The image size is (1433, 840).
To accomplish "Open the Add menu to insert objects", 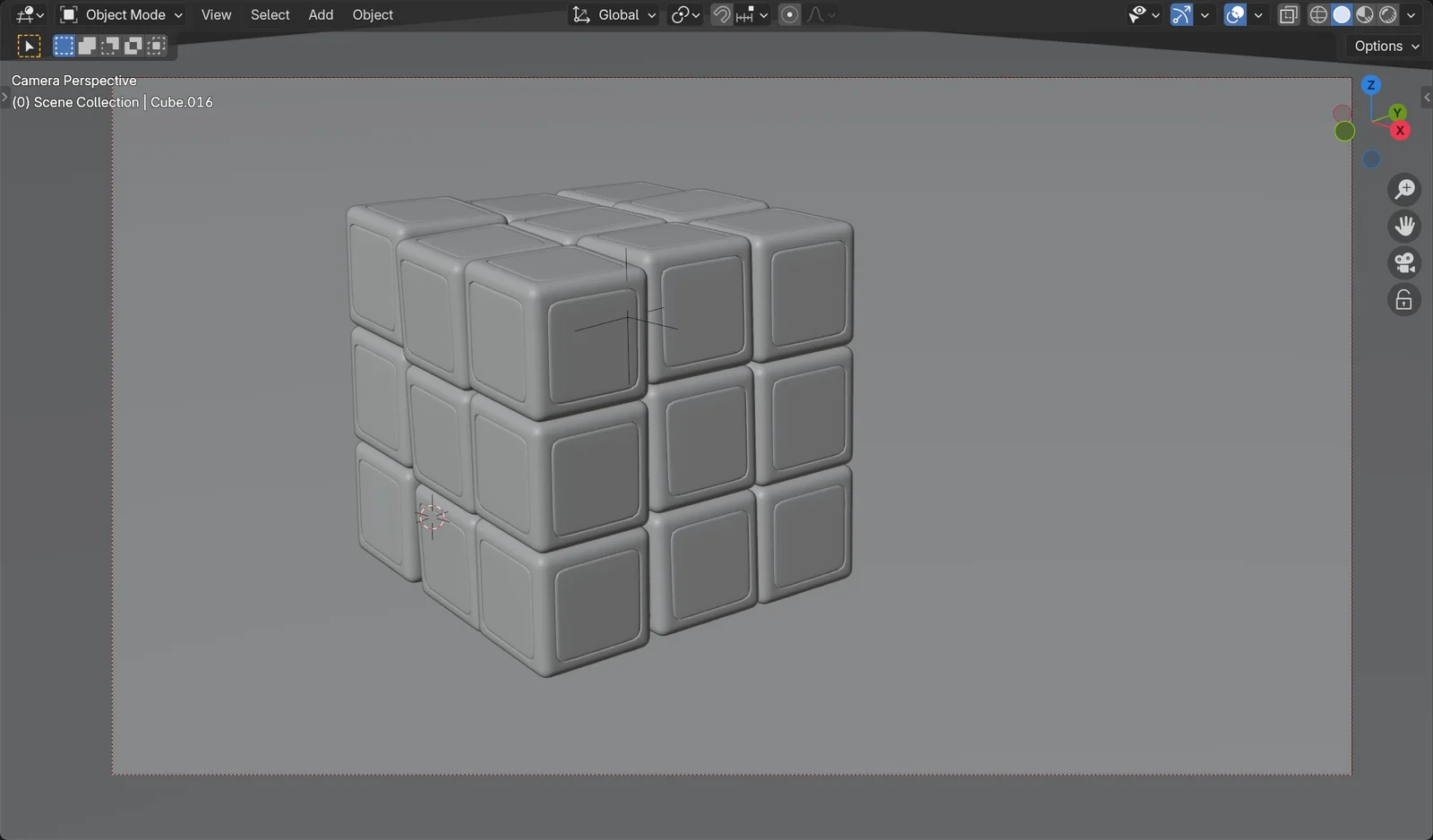I will pos(321,14).
